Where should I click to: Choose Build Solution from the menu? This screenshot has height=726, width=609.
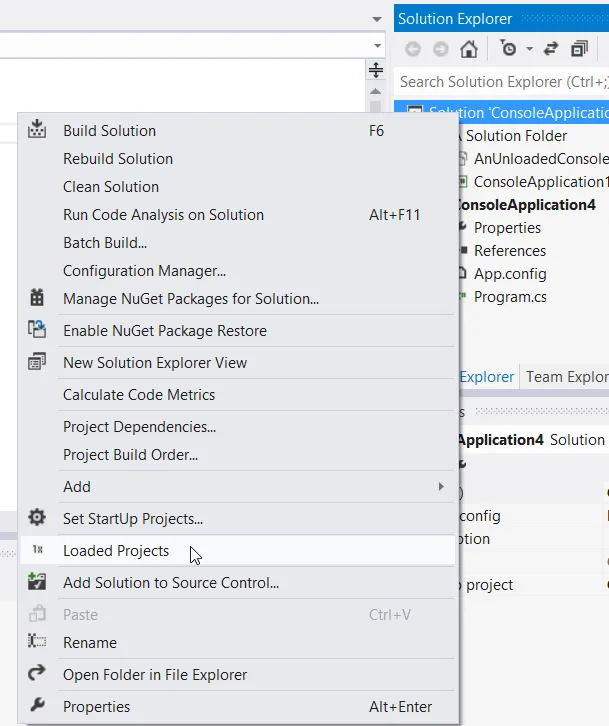pos(238,131)
